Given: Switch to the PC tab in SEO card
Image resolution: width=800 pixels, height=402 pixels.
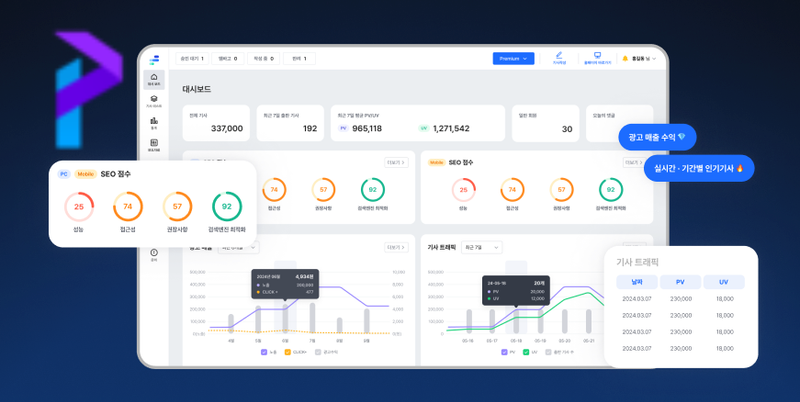Looking at the screenshot, I should pos(63,174).
